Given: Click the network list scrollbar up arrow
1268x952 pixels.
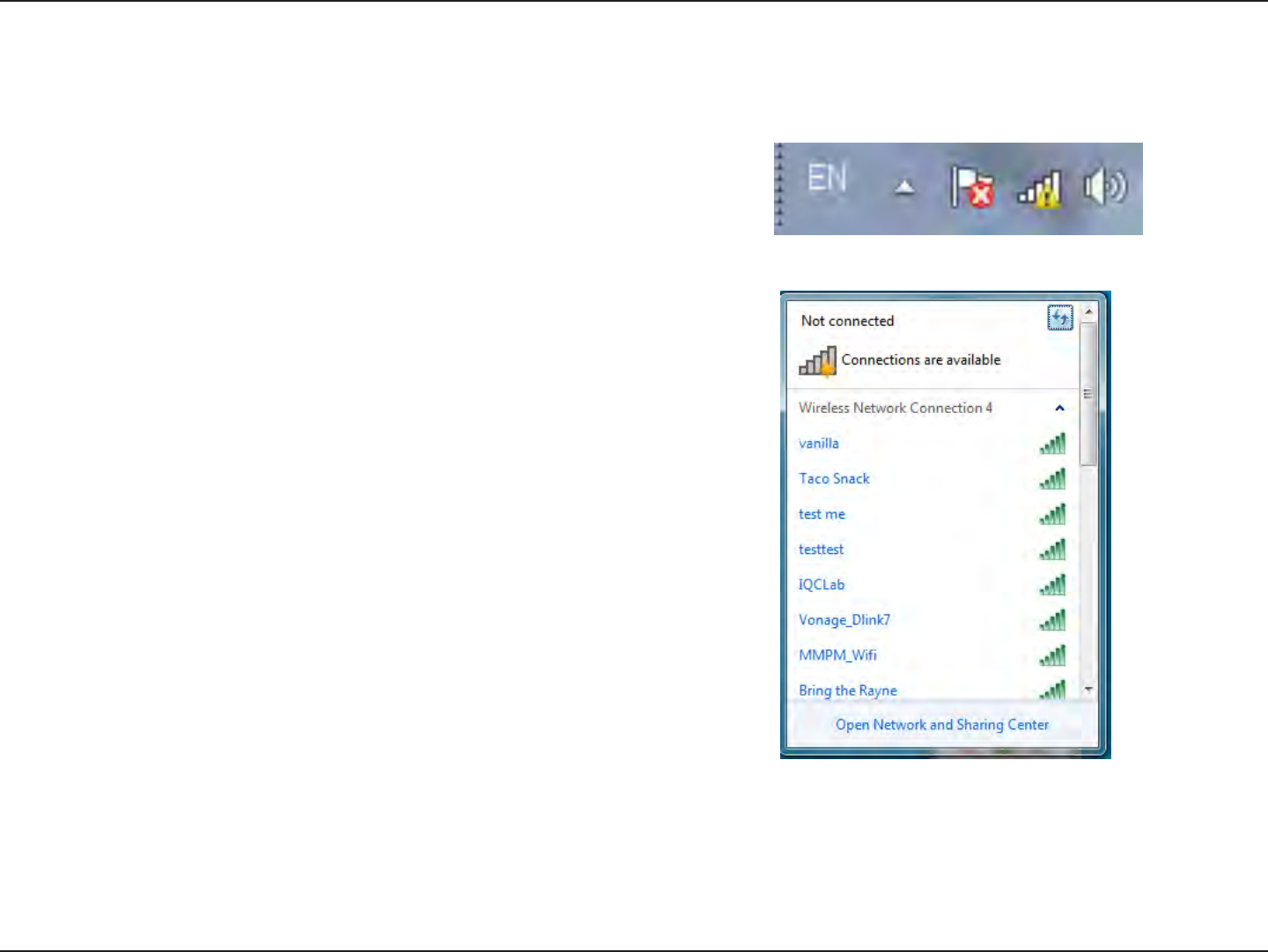Looking at the screenshot, I should 1088,312.
